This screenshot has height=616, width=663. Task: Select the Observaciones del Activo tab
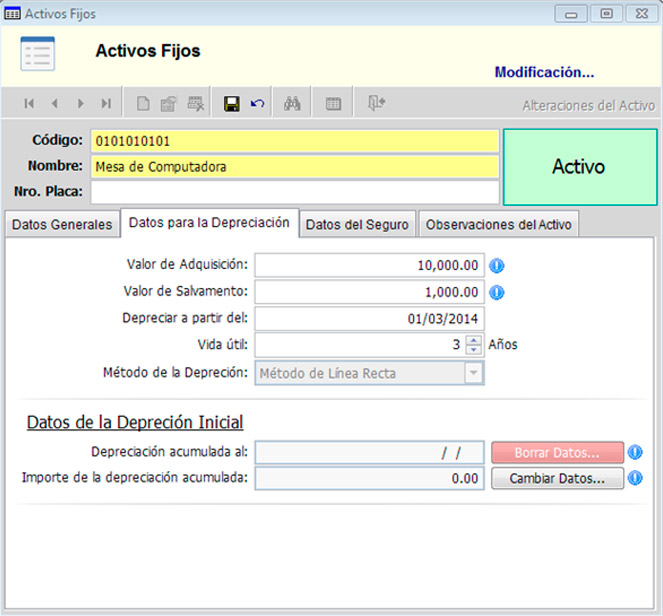click(498, 225)
